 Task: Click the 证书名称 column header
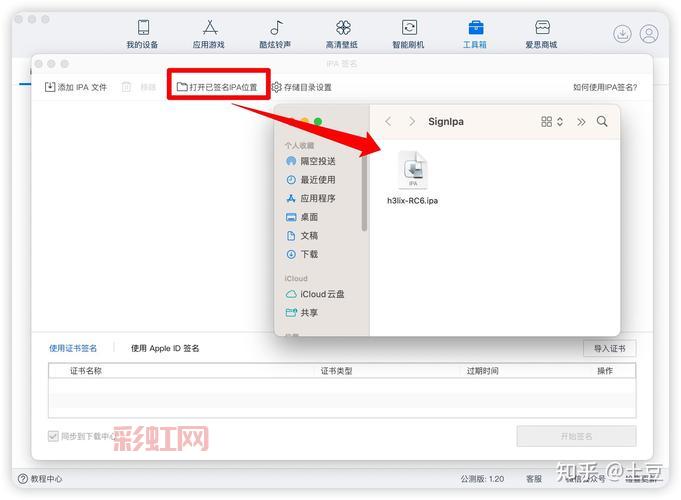(86, 371)
